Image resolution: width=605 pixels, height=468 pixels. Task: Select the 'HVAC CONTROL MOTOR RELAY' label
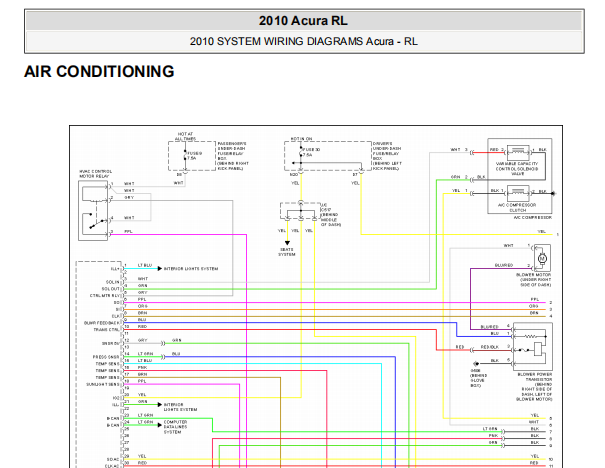point(95,174)
